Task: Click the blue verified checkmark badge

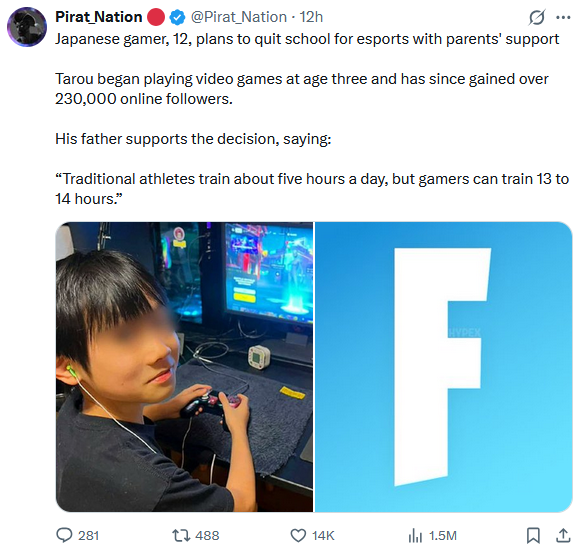Action: tap(177, 17)
